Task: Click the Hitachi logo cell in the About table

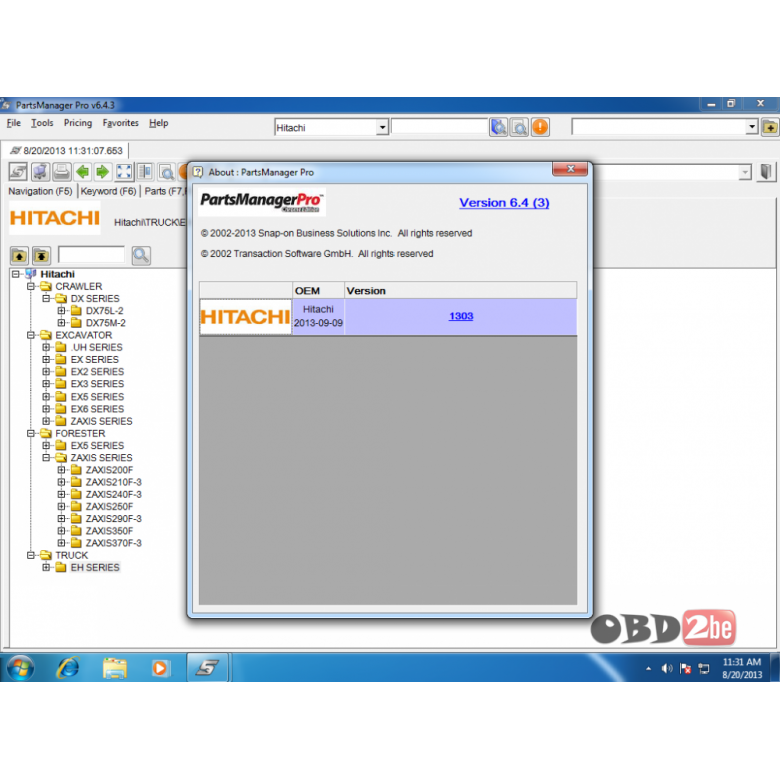Action: (x=246, y=317)
